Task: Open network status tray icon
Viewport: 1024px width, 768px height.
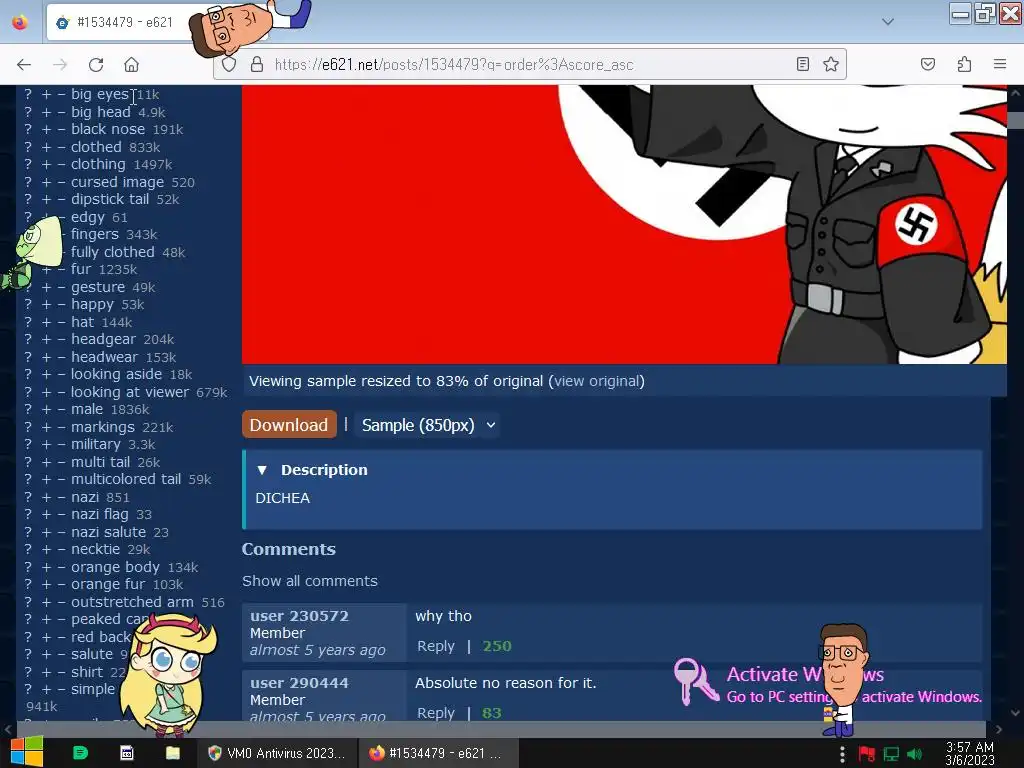Action: pyautogui.click(x=891, y=754)
